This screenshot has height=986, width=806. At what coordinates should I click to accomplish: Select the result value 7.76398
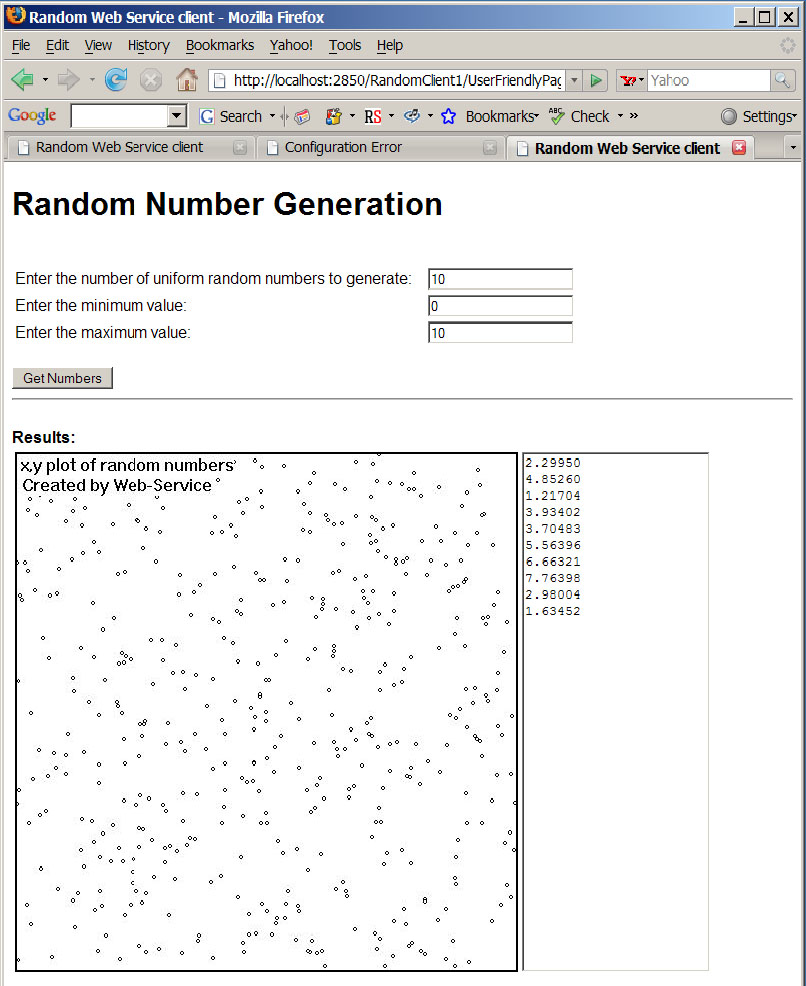point(553,578)
